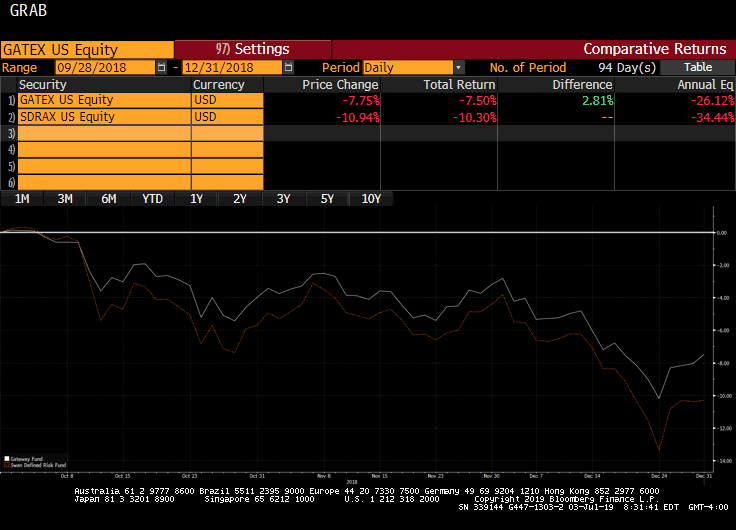Open calendar picker for start date 09/28/2018

click(x=161, y=67)
